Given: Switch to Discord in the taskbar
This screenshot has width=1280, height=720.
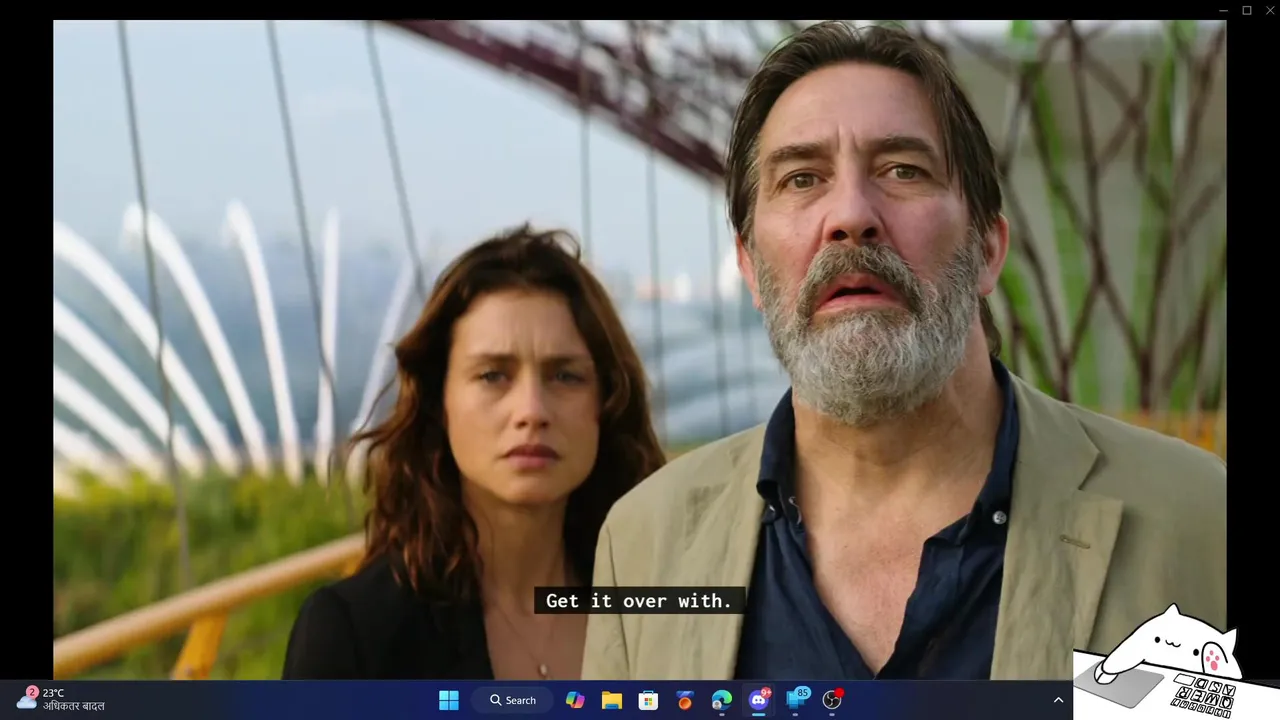Looking at the screenshot, I should pos(759,699).
